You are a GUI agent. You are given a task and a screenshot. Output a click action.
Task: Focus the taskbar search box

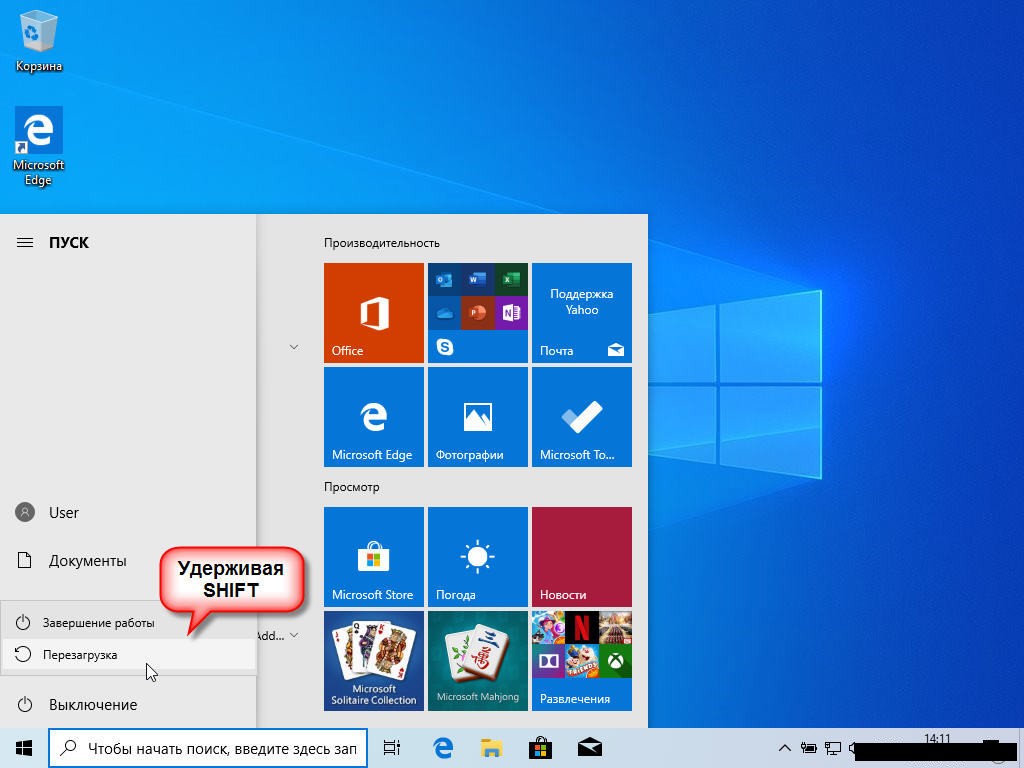click(x=208, y=748)
